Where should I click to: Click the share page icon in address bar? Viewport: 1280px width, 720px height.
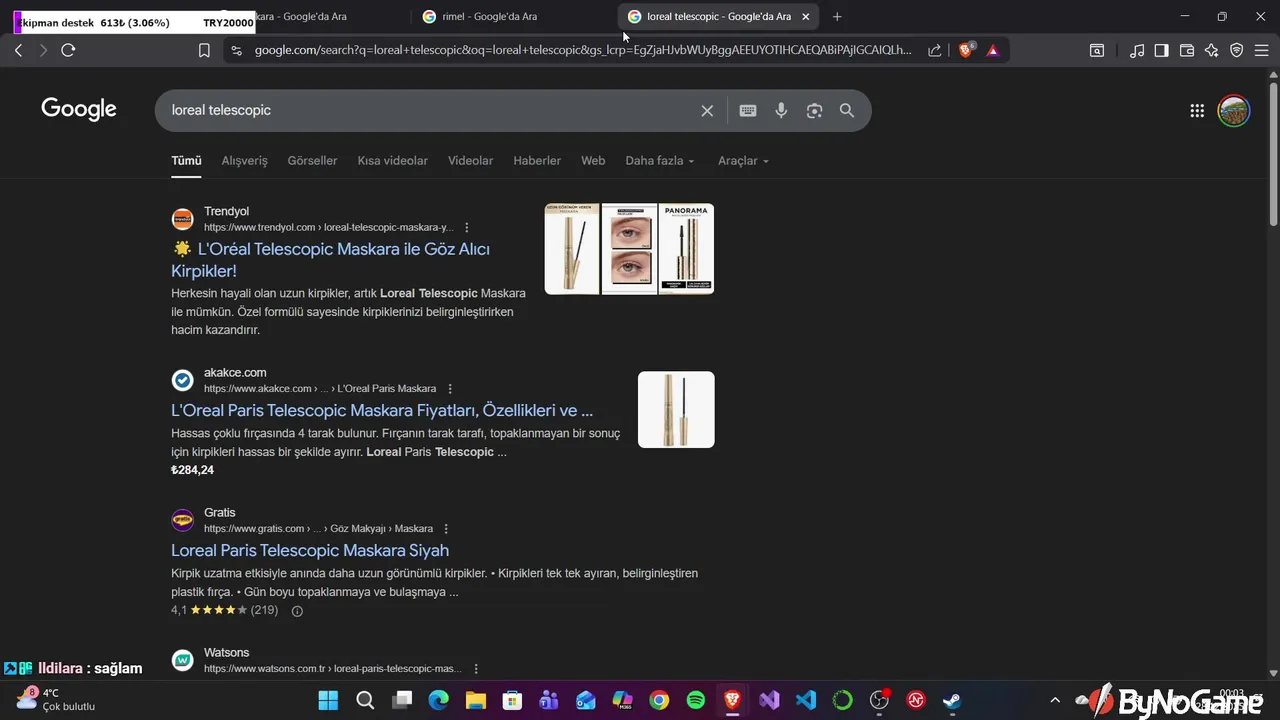coord(934,50)
